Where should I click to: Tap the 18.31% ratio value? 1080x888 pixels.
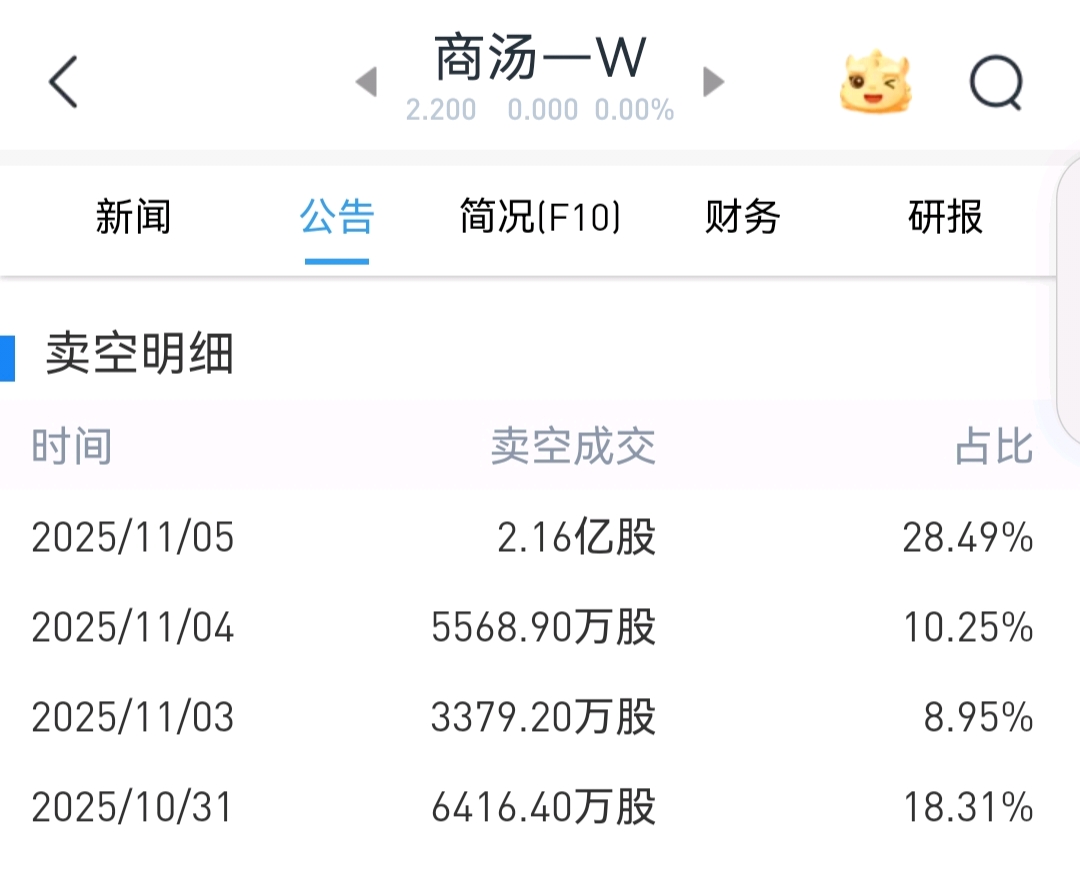(968, 807)
